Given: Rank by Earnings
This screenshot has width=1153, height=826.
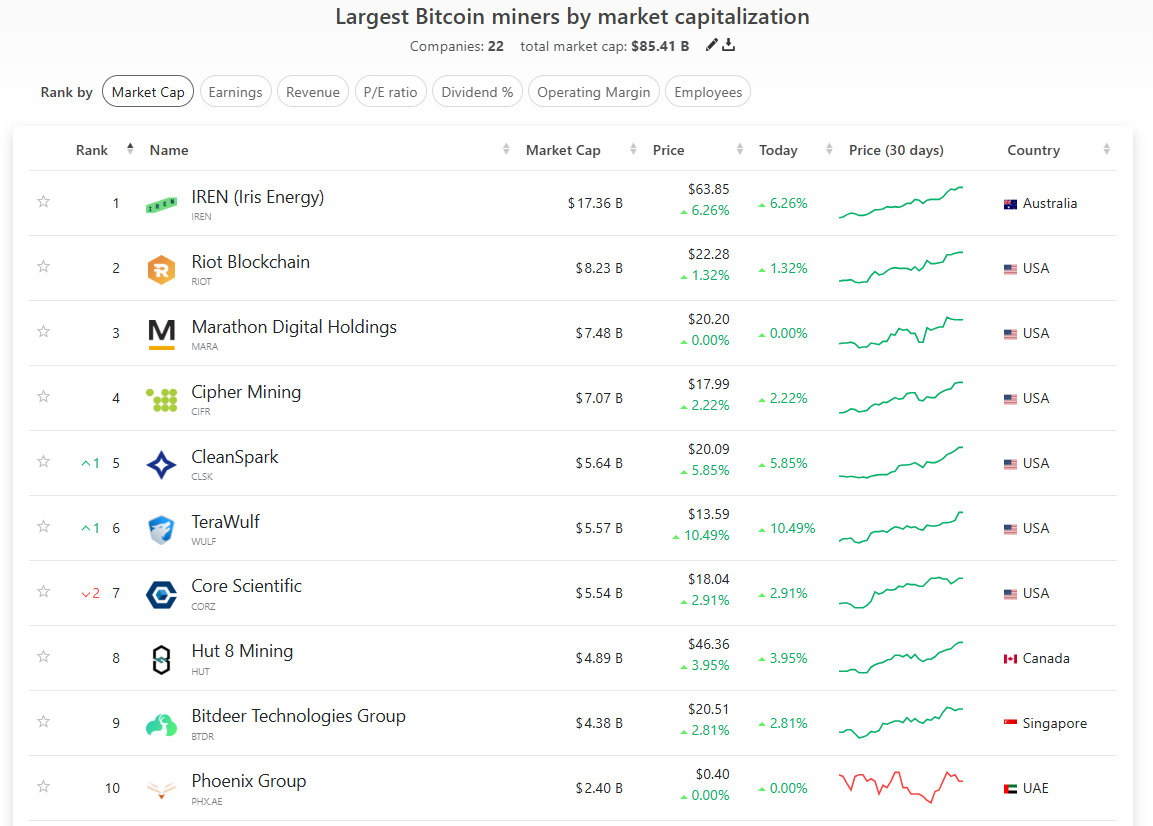Looking at the screenshot, I should coord(236,92).
